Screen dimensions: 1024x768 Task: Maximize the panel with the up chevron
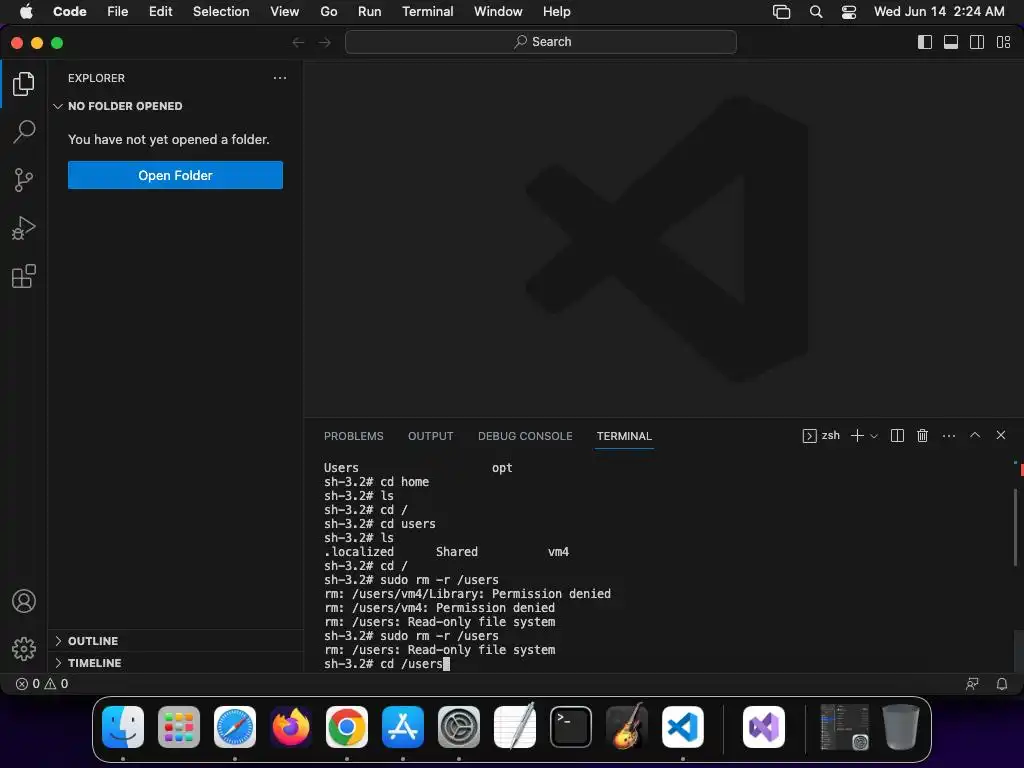pyautogui.click(x=975, y=435)
